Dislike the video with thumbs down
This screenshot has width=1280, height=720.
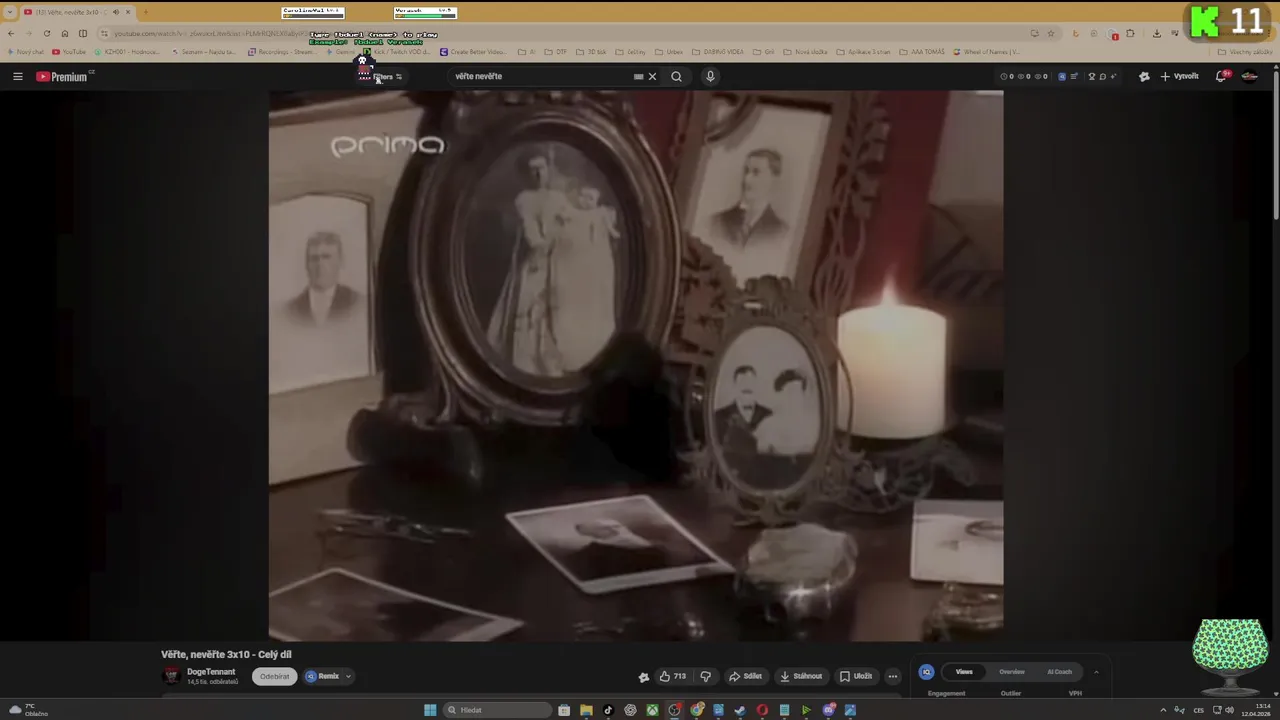pos(706,676)
